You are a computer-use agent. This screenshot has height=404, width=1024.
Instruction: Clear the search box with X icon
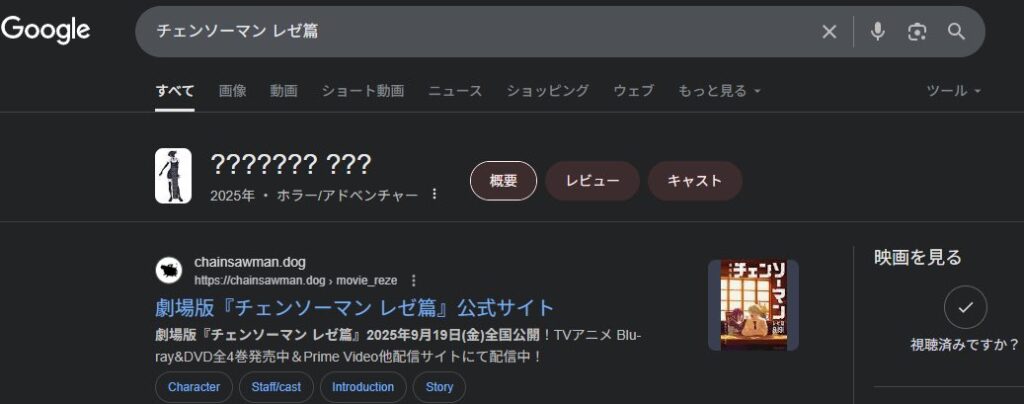(x=829, y=32)
